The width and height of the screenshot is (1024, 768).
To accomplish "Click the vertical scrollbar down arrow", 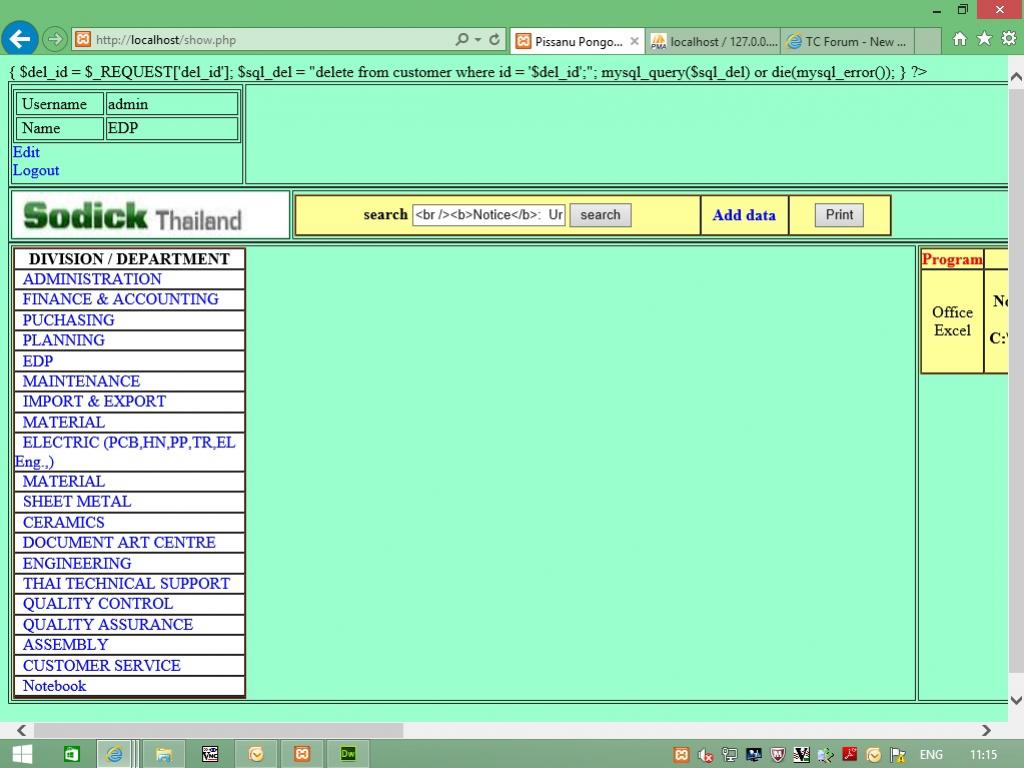I will coord(1016,700).
